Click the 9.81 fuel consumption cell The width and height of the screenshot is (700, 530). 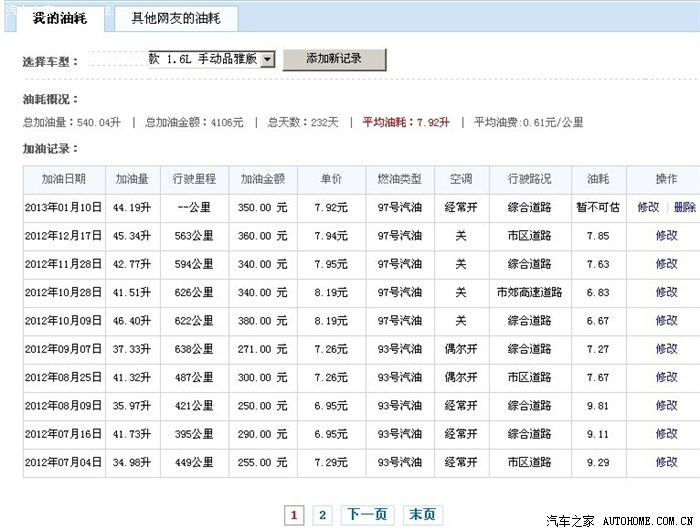click(x=598, y=405)
